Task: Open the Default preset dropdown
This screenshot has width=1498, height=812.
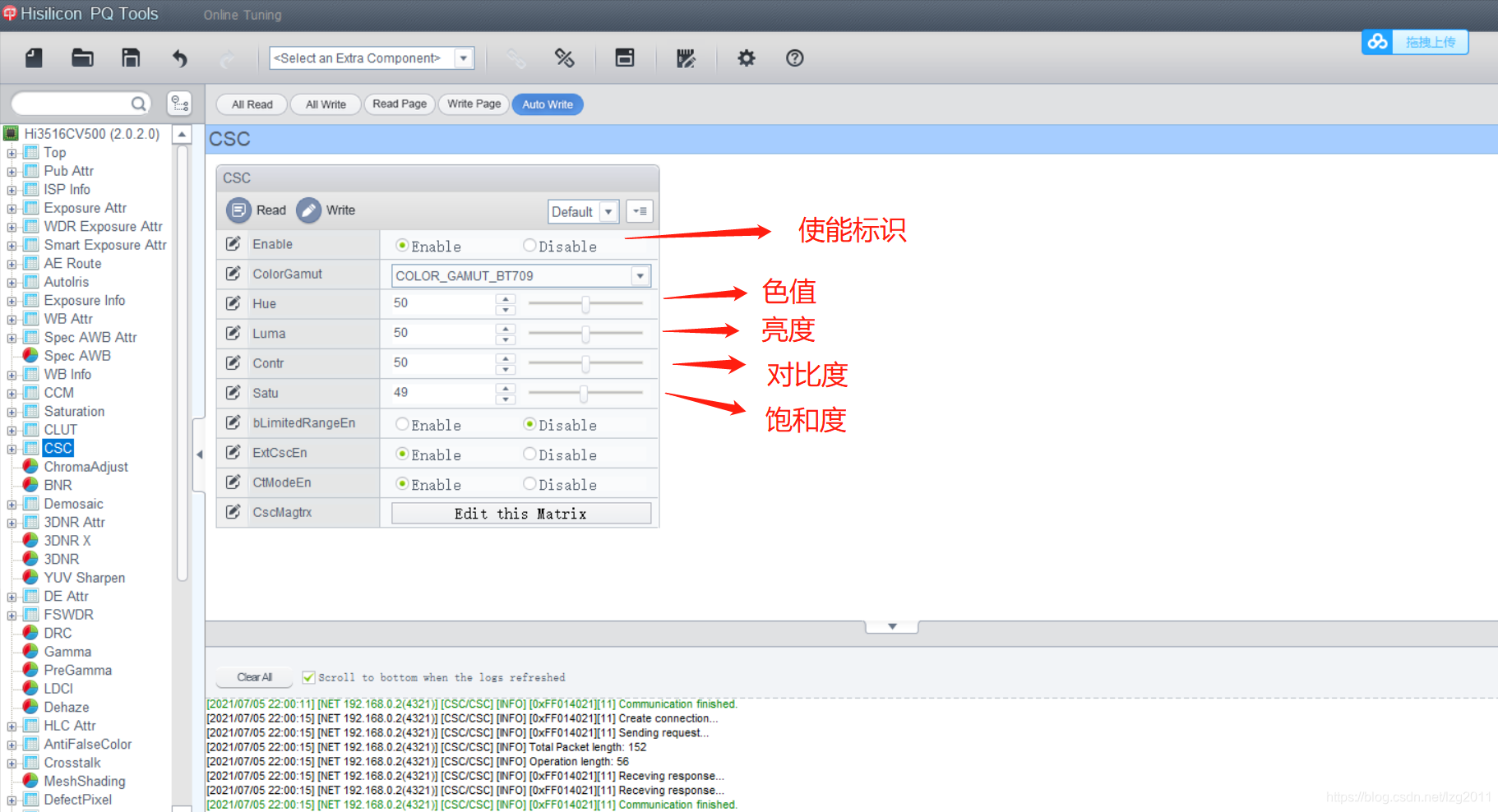Action: pyautogui.click(x=608, y=211)
